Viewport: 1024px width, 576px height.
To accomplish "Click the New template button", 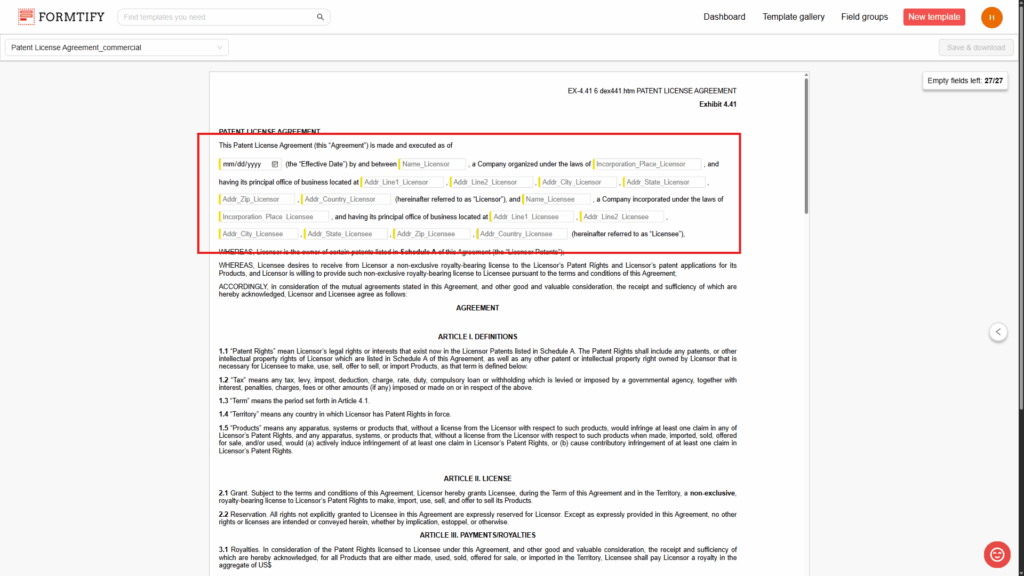I will point(934,17).
